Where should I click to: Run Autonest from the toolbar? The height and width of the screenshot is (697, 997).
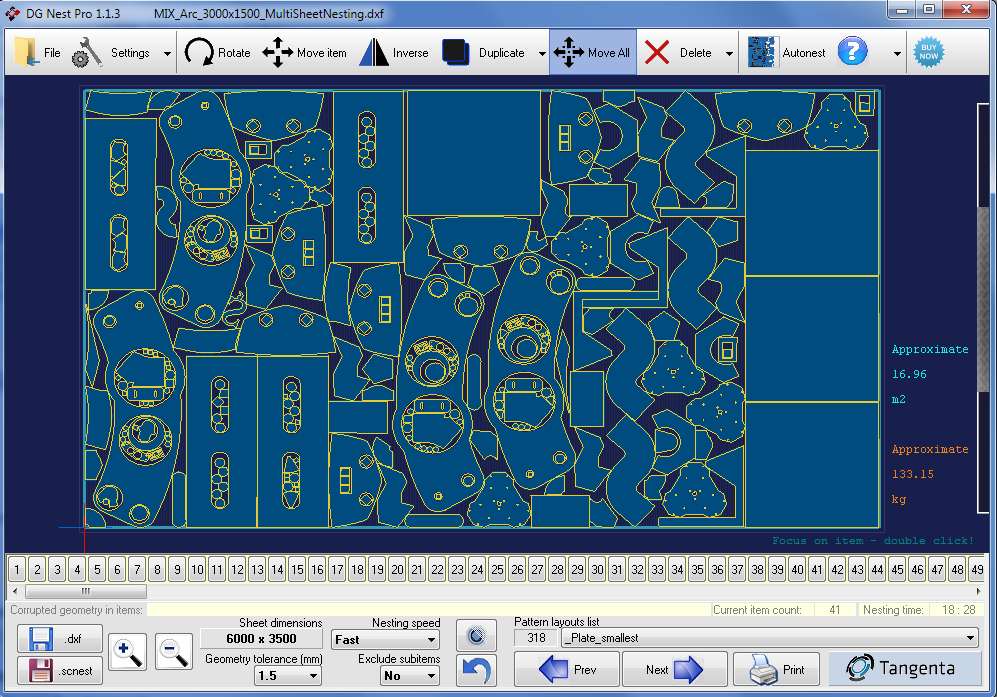pyautogui.click(x=786, y=52)
